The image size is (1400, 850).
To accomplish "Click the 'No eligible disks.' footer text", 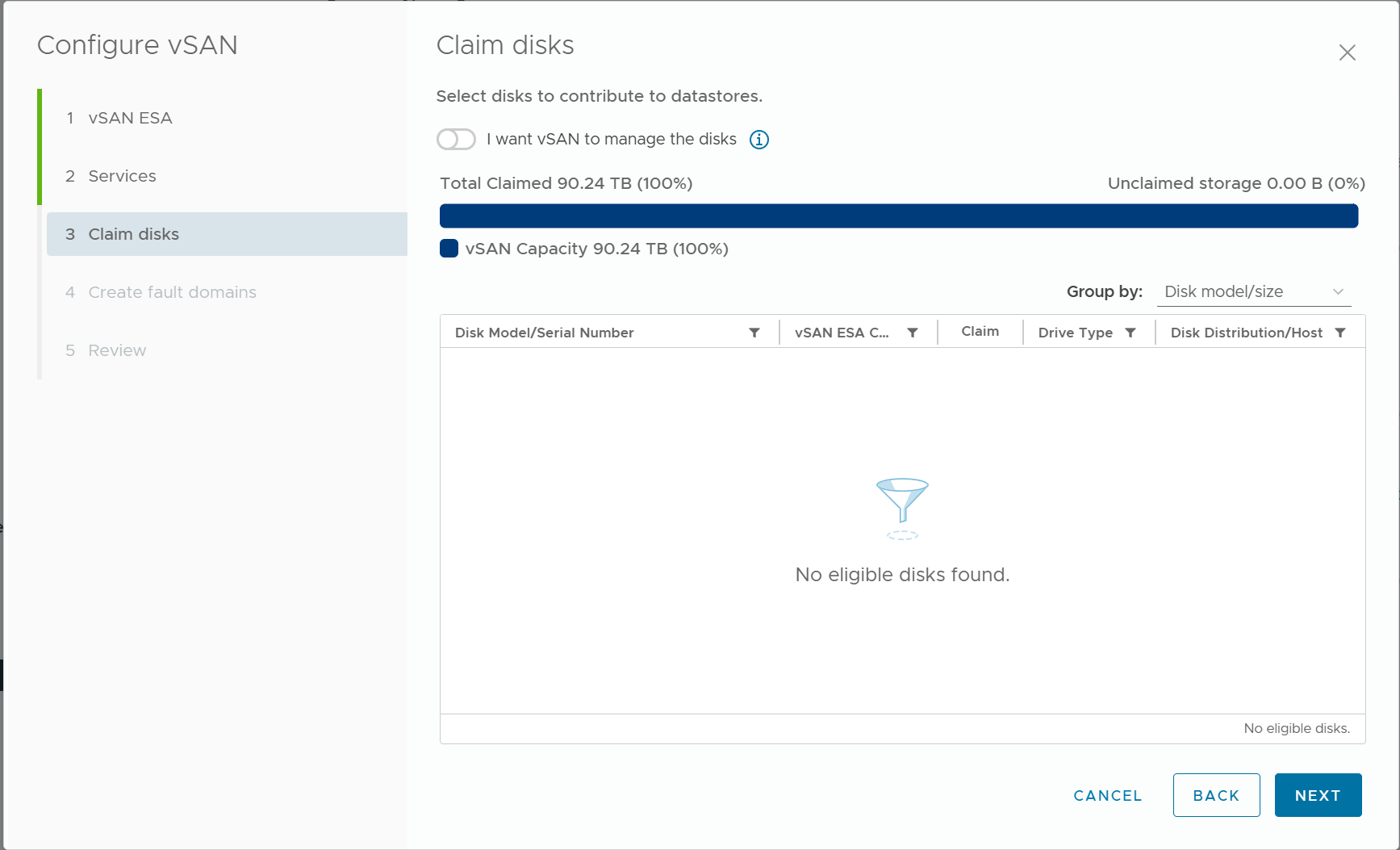I will pos(1297,728).
